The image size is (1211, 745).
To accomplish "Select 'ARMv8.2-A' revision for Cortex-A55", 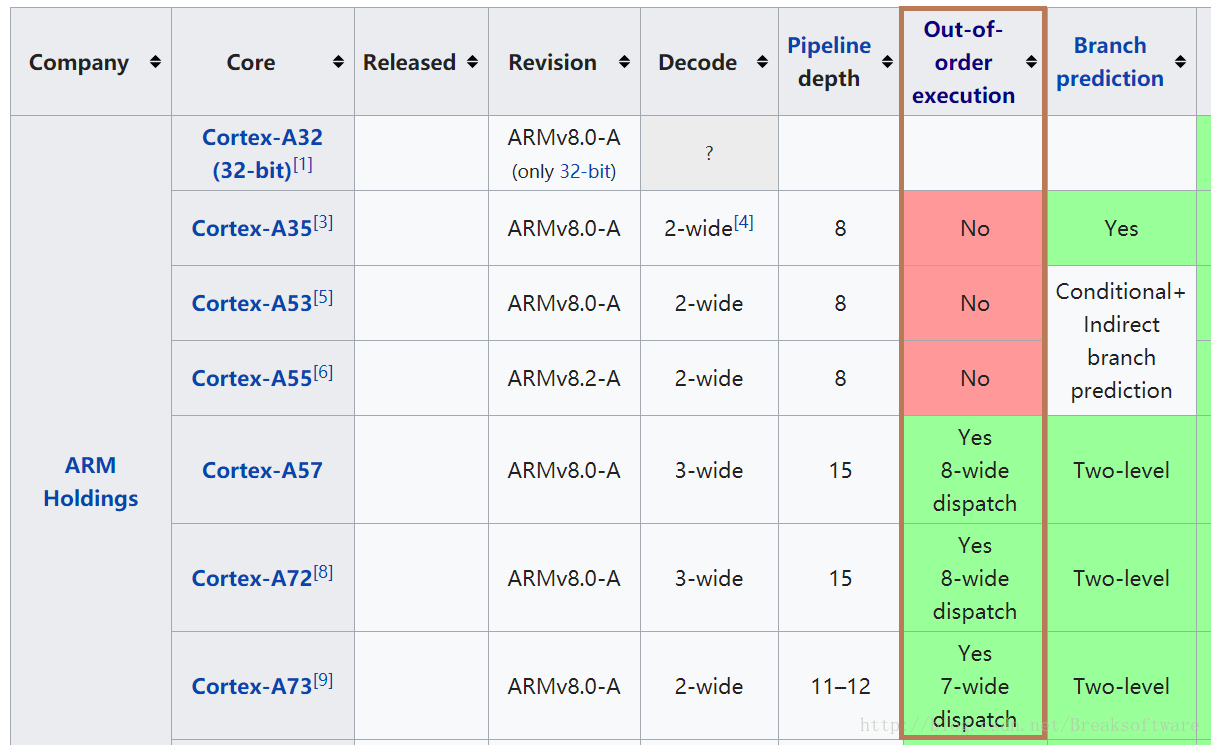I will coord(564,378).
